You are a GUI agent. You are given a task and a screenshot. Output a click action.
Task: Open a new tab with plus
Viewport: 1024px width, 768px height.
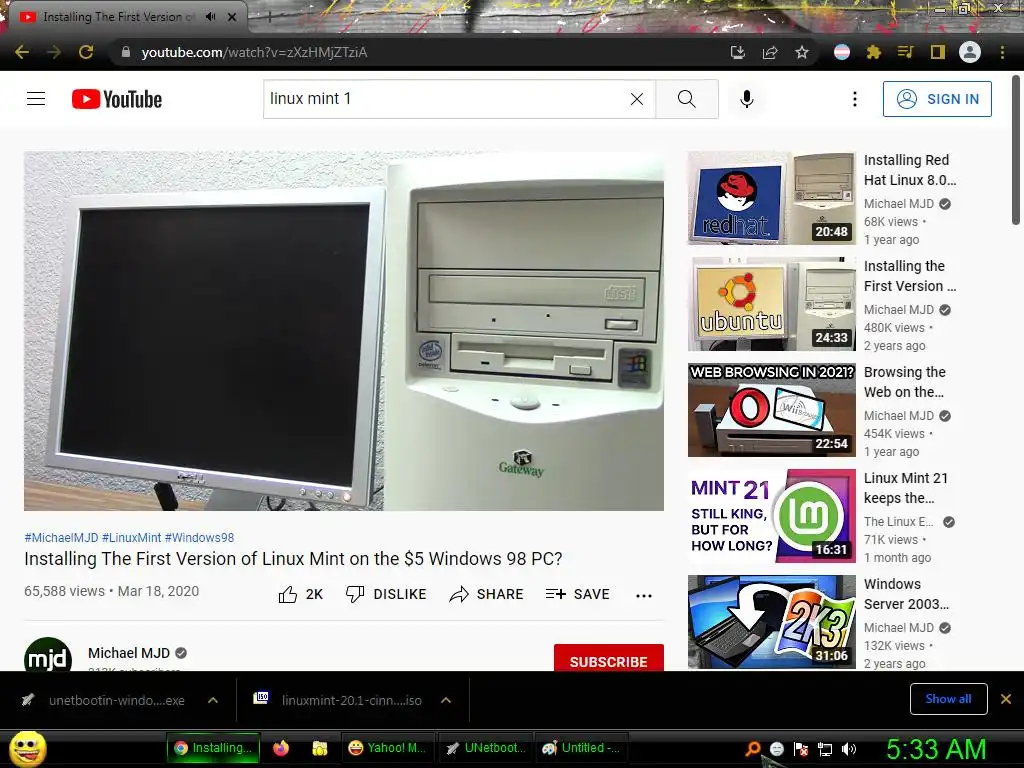(269, 17)
